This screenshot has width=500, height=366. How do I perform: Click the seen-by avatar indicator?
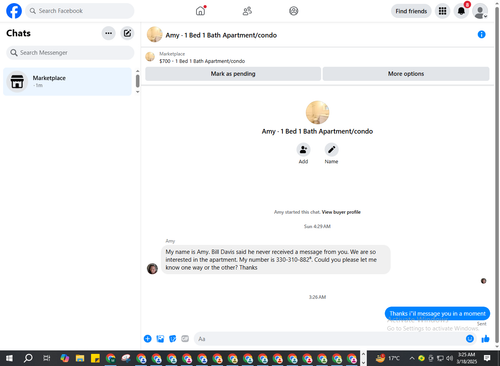click(483, 281)
